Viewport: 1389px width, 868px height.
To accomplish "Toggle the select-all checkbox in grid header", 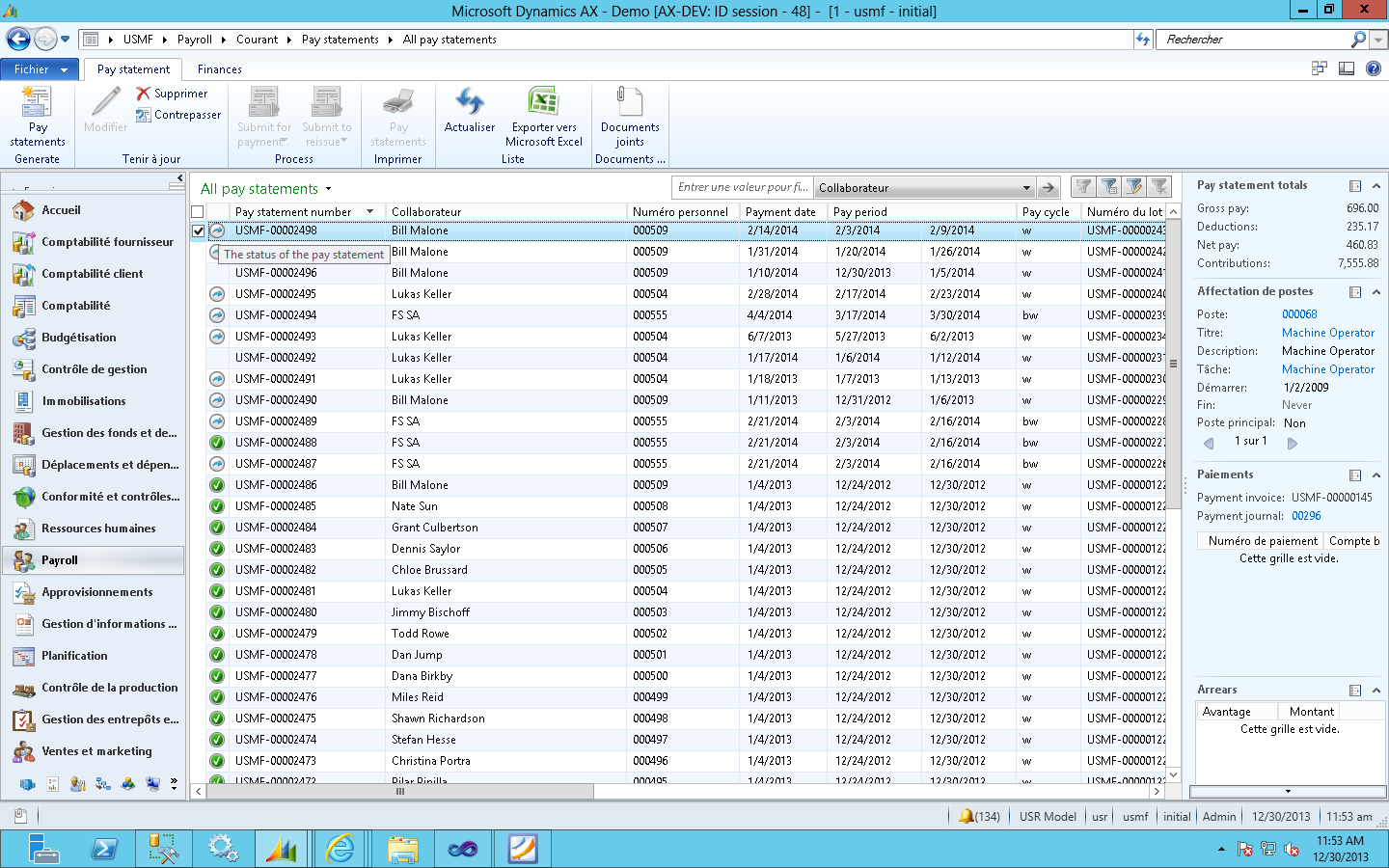I will click(x=198, y=212).
